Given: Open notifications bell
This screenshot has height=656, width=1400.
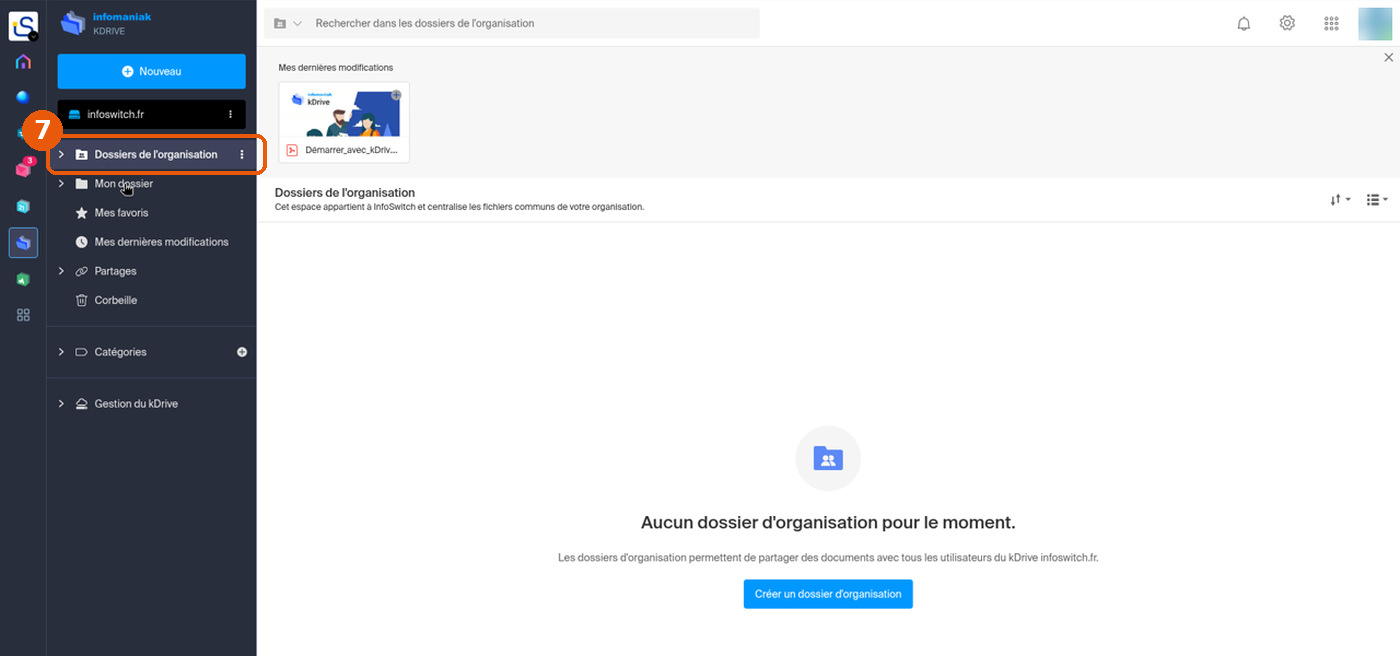Looking at the screenshot, I should tap(1244, 24).
